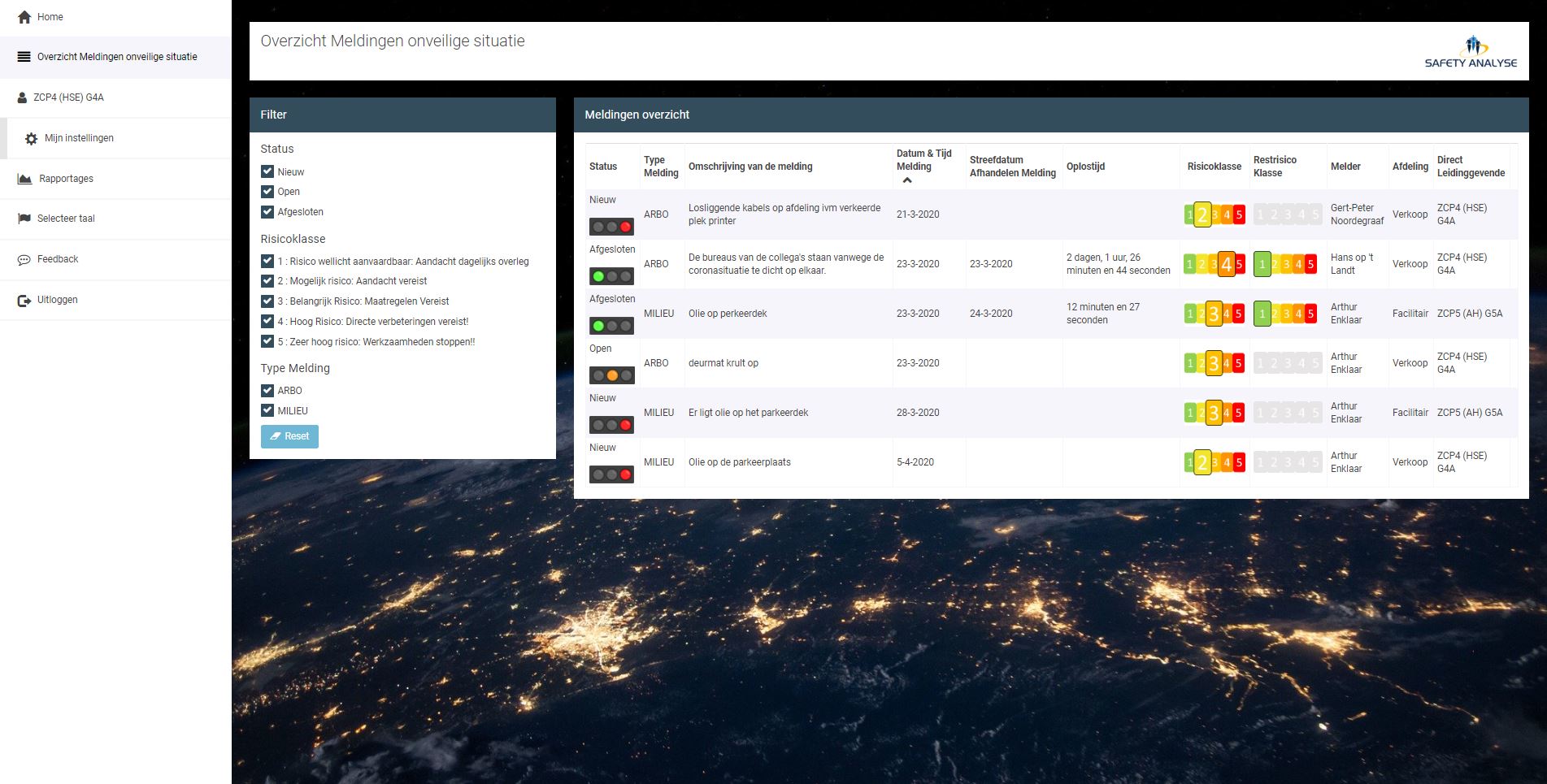
Task: Click the Meldingen overzicht panel header
Action: pos(637,115)
